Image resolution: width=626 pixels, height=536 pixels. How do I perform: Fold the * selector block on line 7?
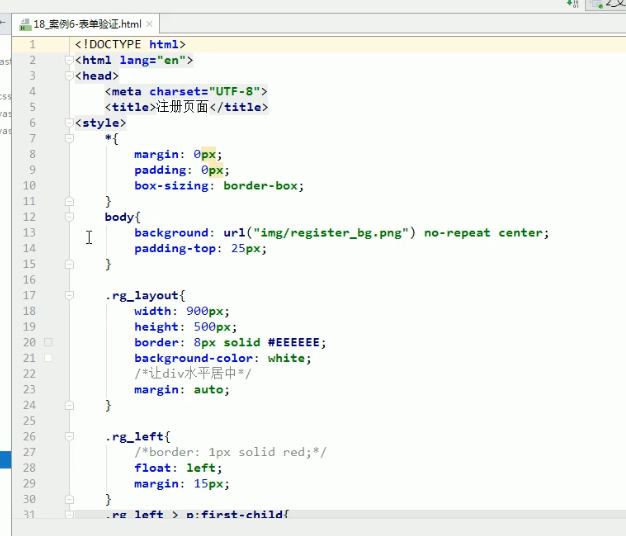[x=69, y=138]
